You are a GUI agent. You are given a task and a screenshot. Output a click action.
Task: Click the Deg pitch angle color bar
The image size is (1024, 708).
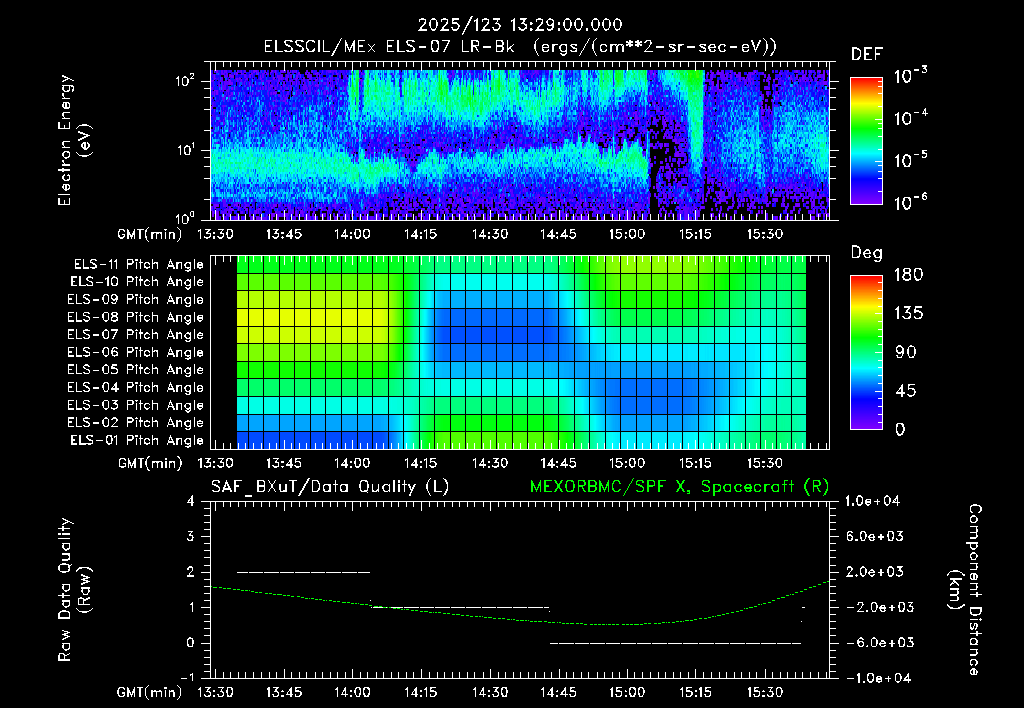[867, 352]
